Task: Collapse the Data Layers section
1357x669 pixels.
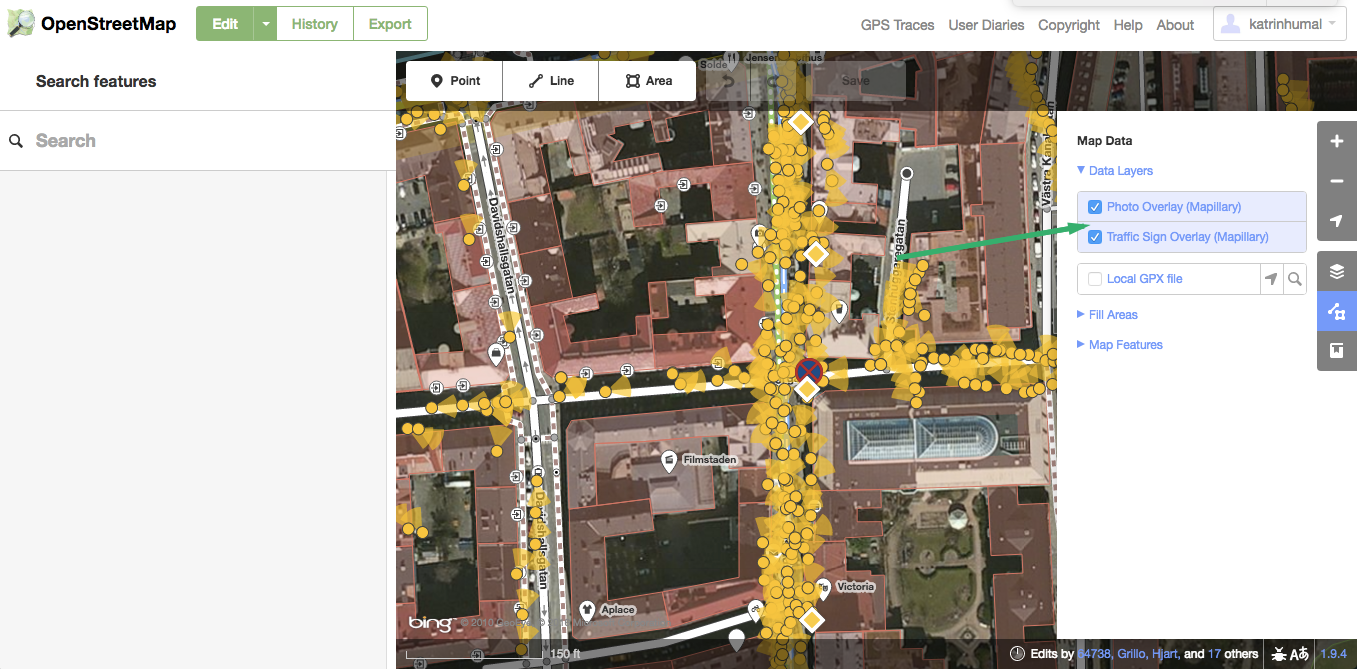Action: pyautogui.click(x=1115, y=170)
